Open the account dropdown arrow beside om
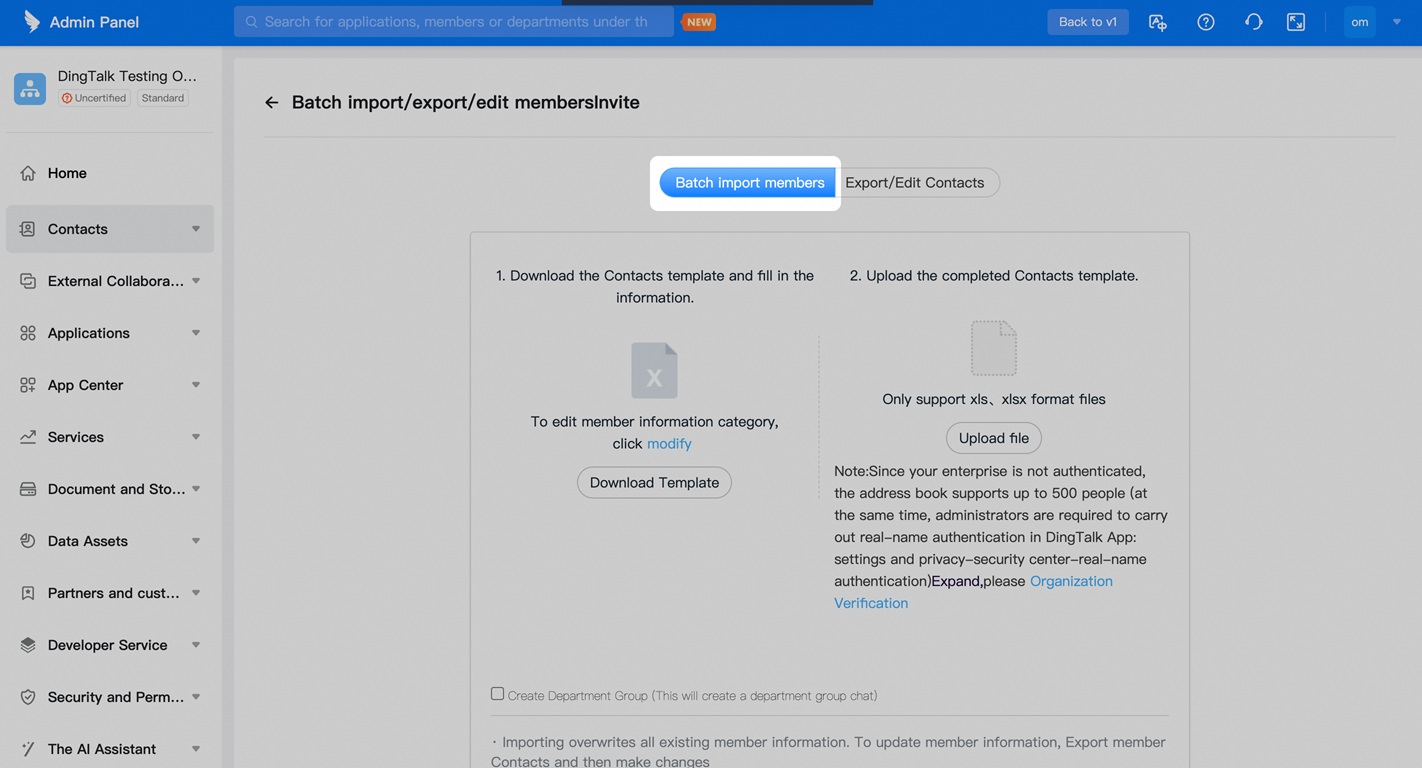1422x768 pixels. [x=1397, y=22]
